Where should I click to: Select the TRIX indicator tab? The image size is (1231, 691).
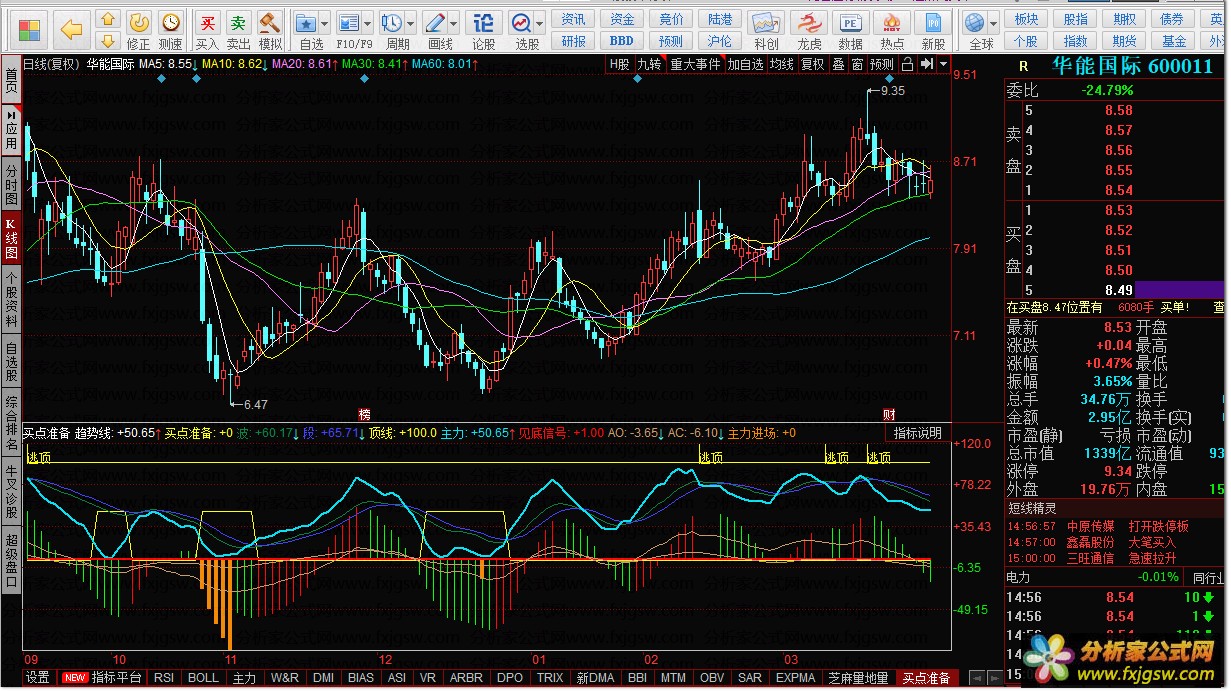coord(550,678)
